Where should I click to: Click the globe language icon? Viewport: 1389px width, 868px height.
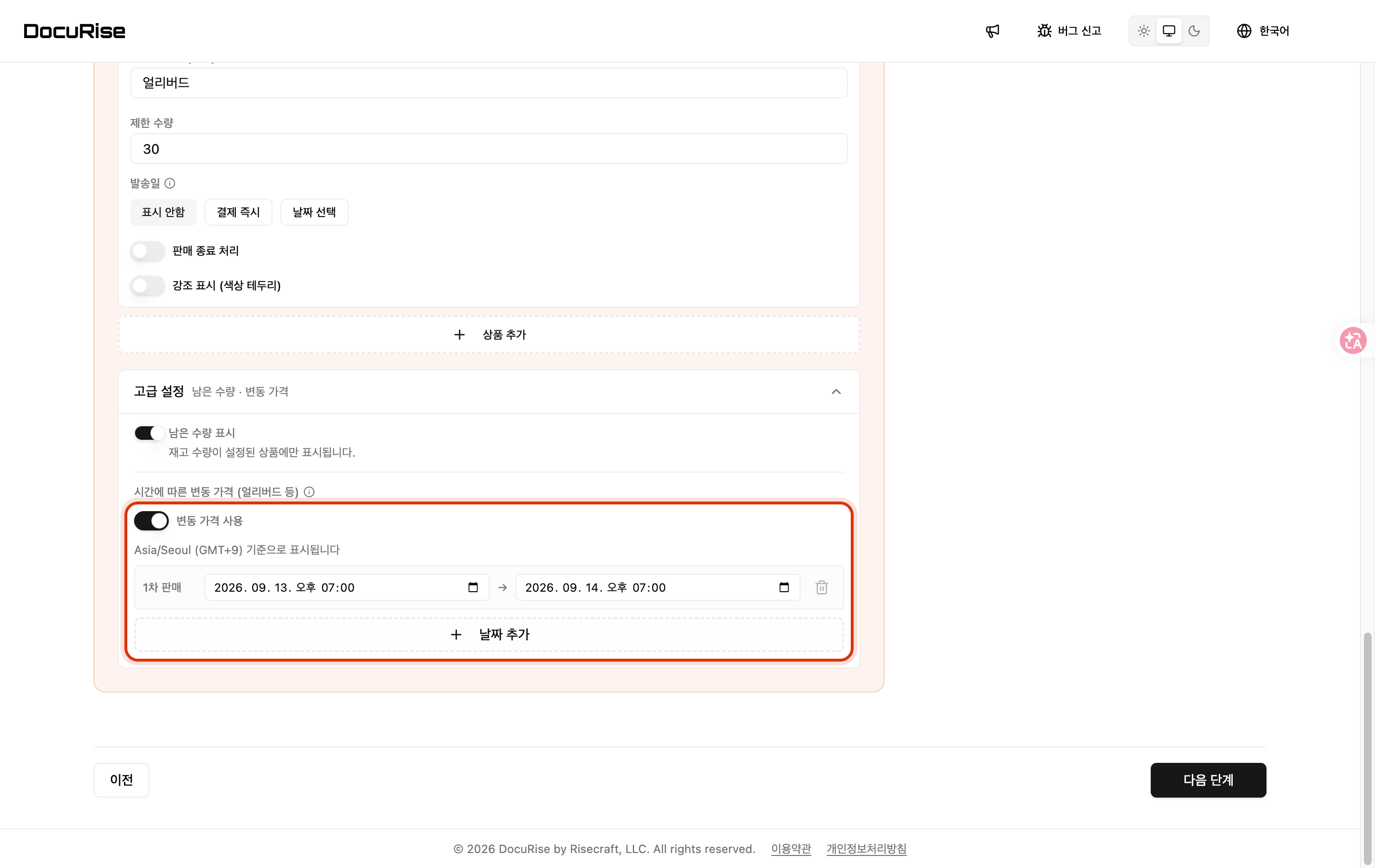pyautogui.click(x=1244, y=31)
